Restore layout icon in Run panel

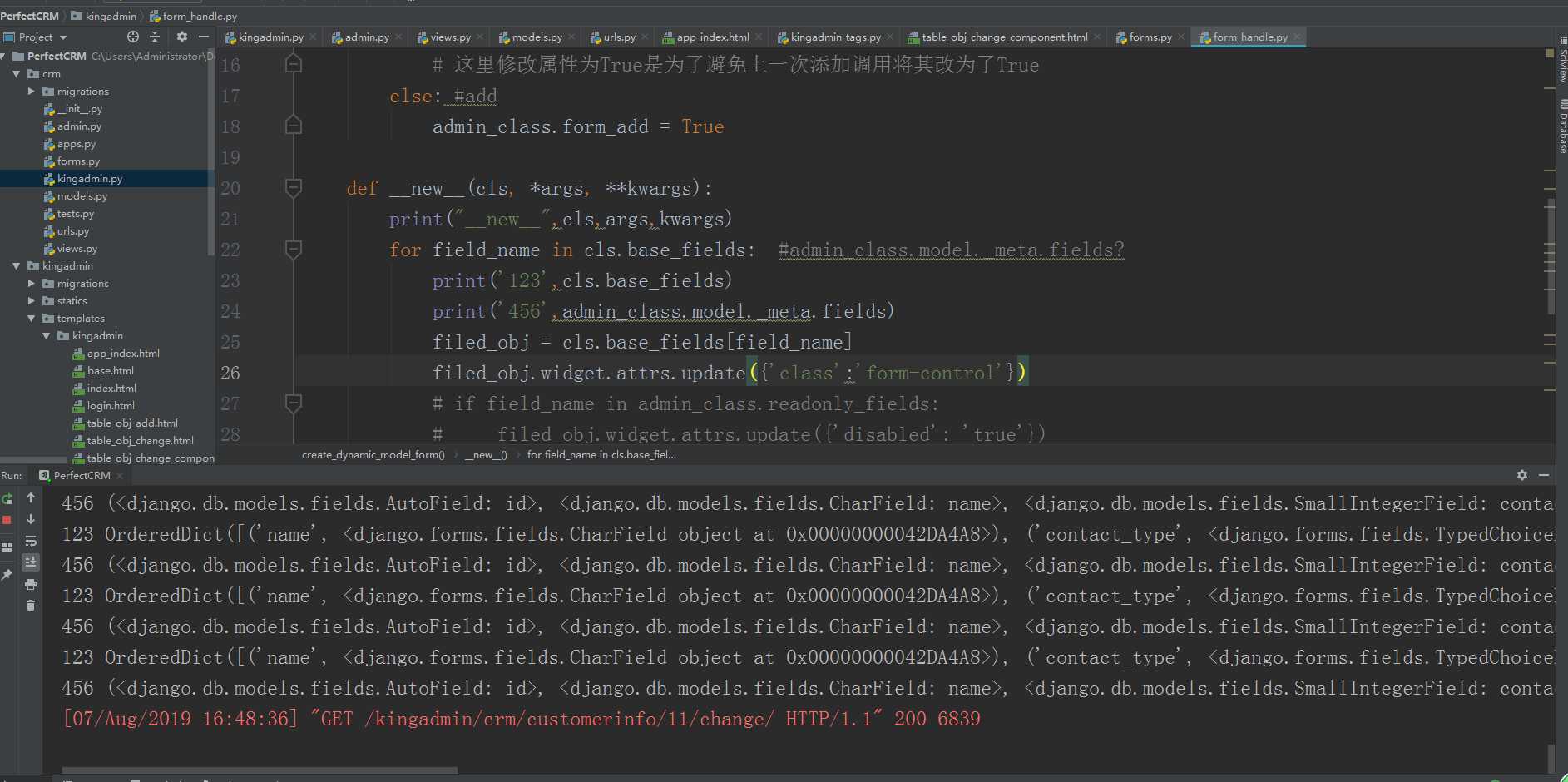7,547
